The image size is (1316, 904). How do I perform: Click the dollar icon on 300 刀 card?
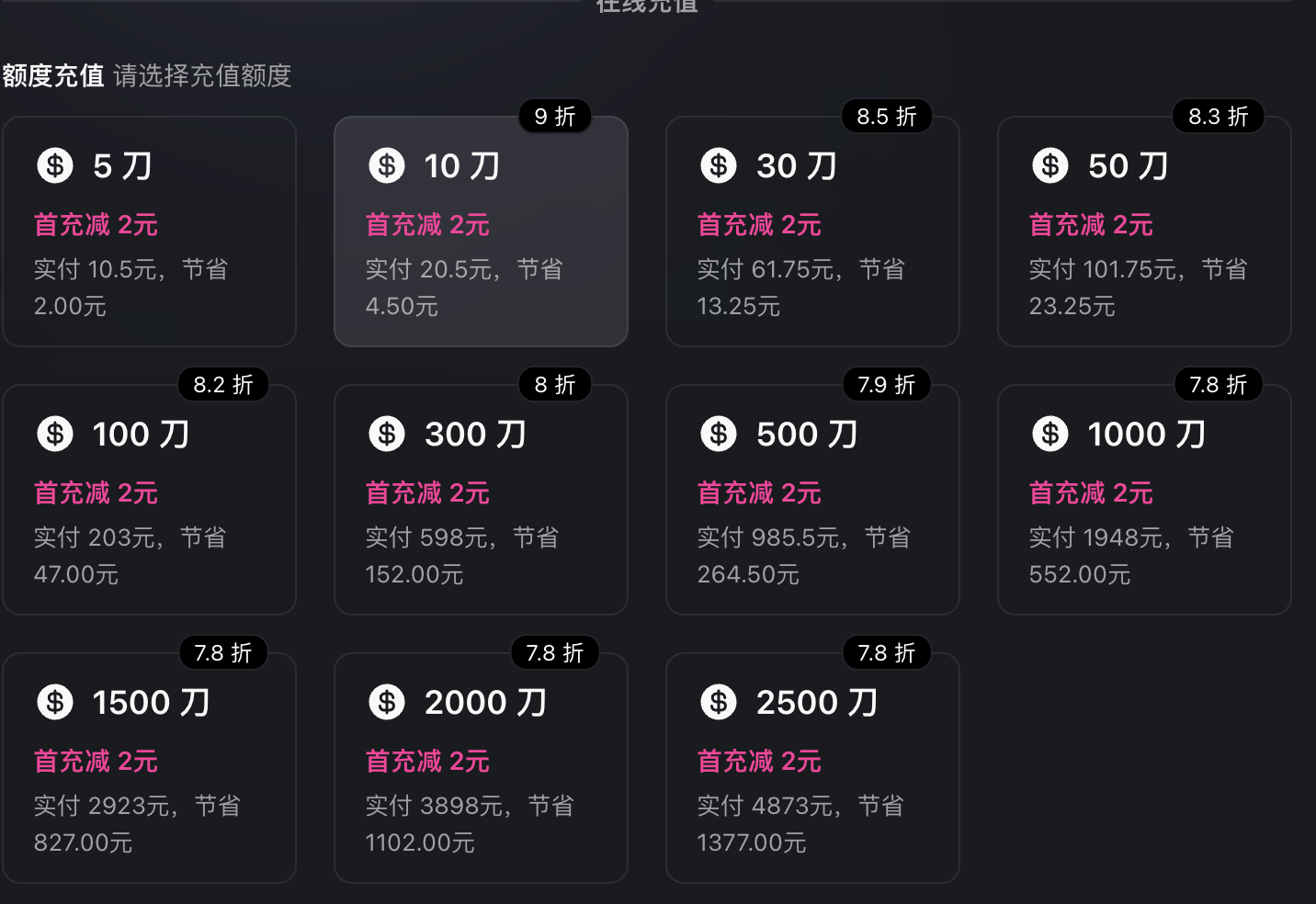coord(387,435)
